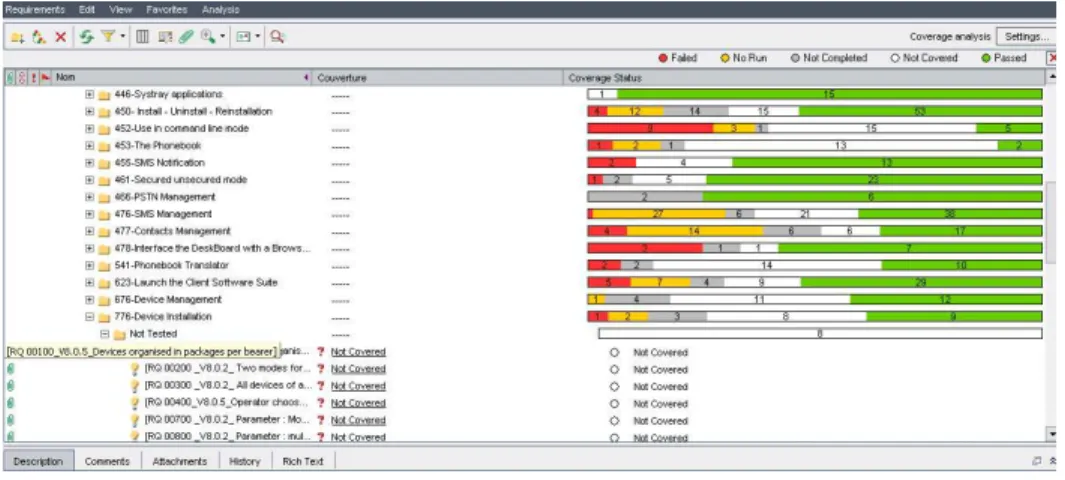Click the green Refresh arrows icon
The height and width of the screenshot is (480, 1065).
tap(86, 37)
